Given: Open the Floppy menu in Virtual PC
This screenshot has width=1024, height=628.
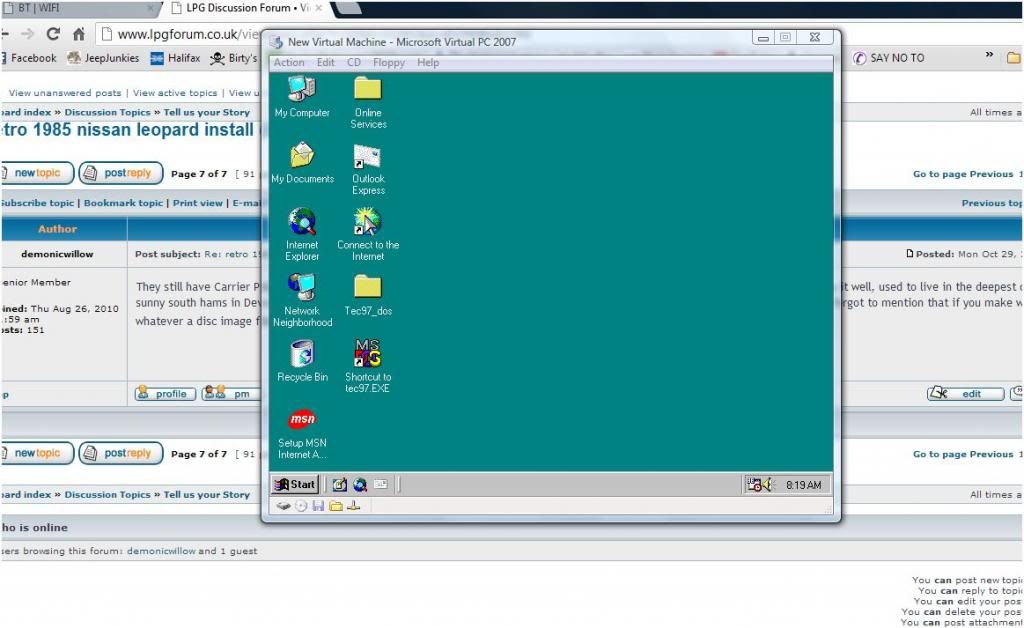Looking at the screenshot, I should (389, 63).
